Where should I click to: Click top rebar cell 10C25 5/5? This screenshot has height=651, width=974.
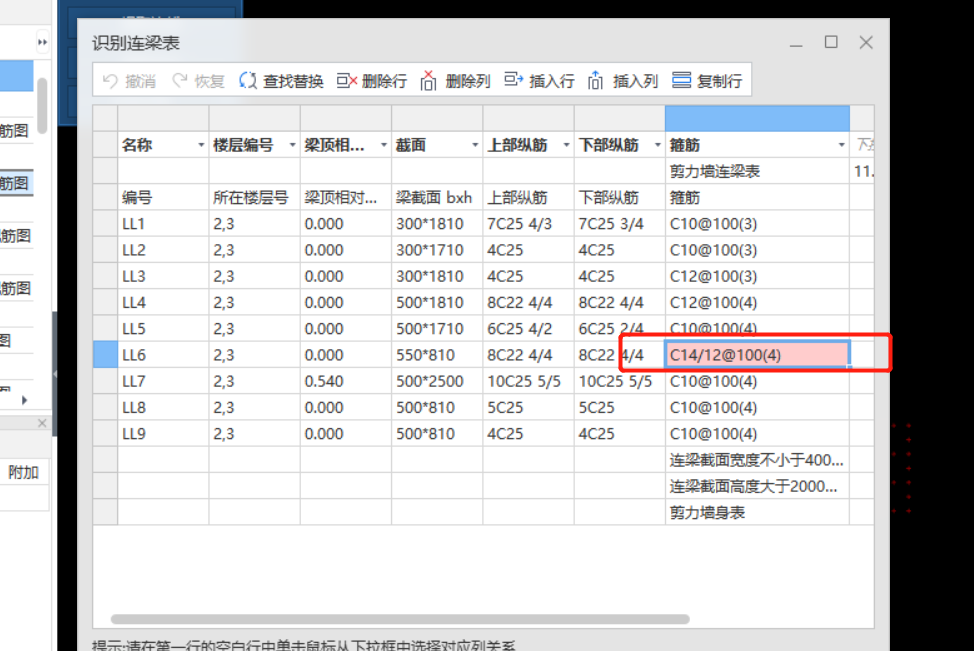click(529, 381)
